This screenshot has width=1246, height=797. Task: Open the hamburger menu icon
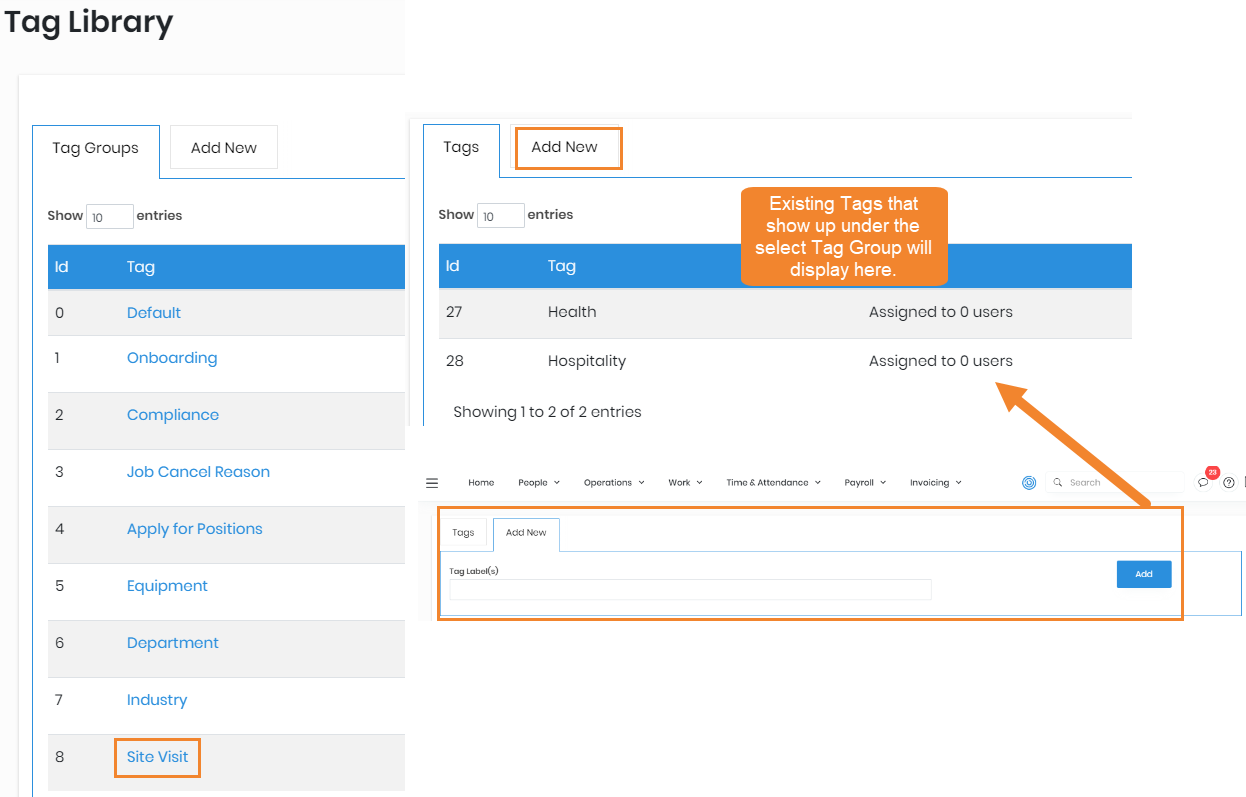432,483
